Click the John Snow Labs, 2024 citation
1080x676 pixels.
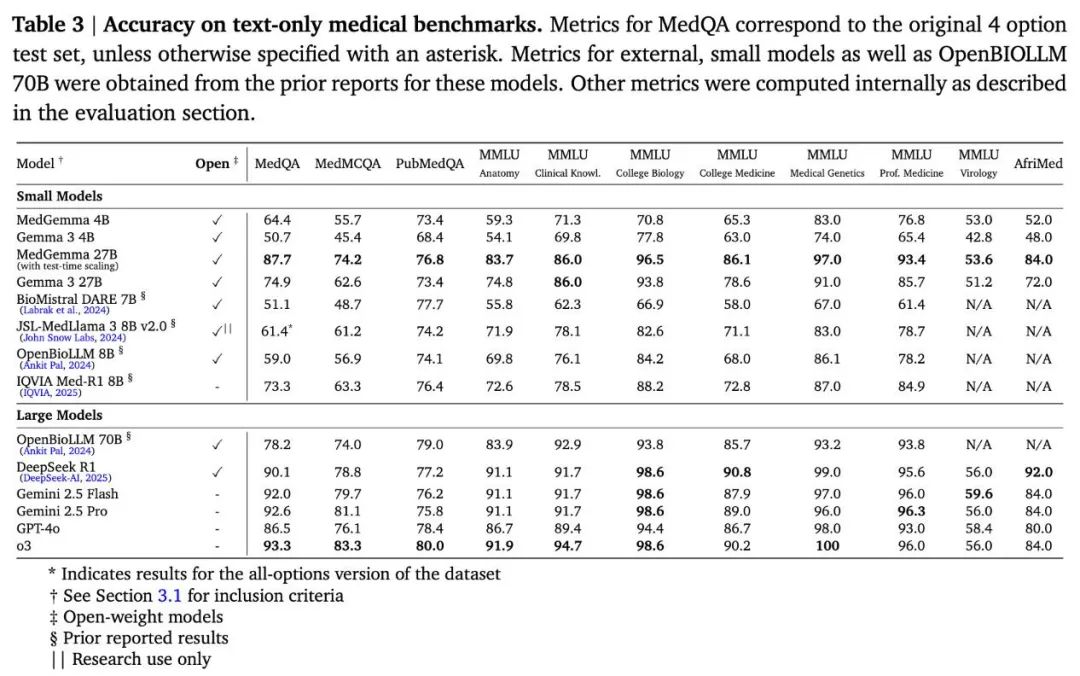coord(73,338)
